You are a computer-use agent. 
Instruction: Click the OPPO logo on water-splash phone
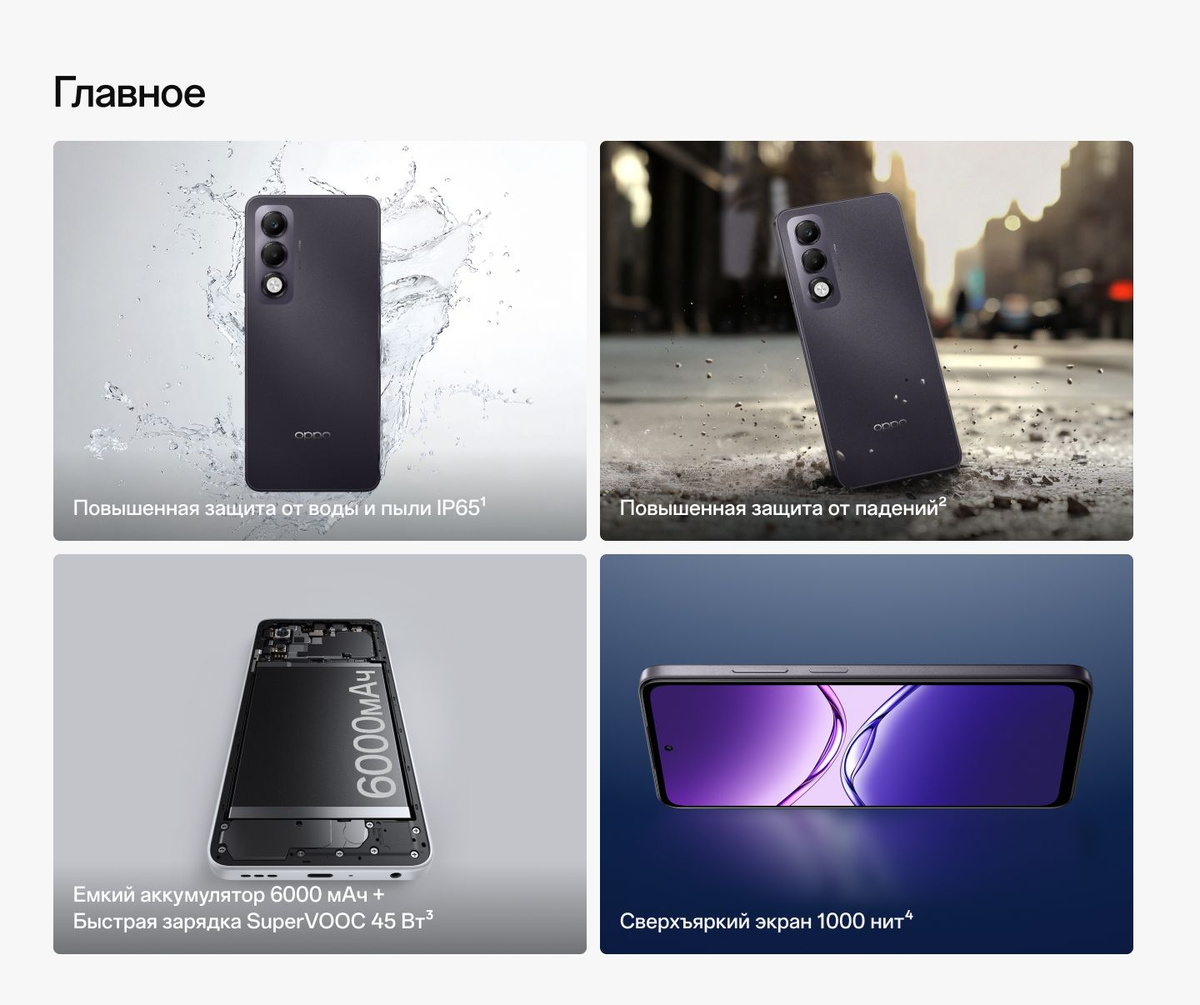click(x=313, y=435)
